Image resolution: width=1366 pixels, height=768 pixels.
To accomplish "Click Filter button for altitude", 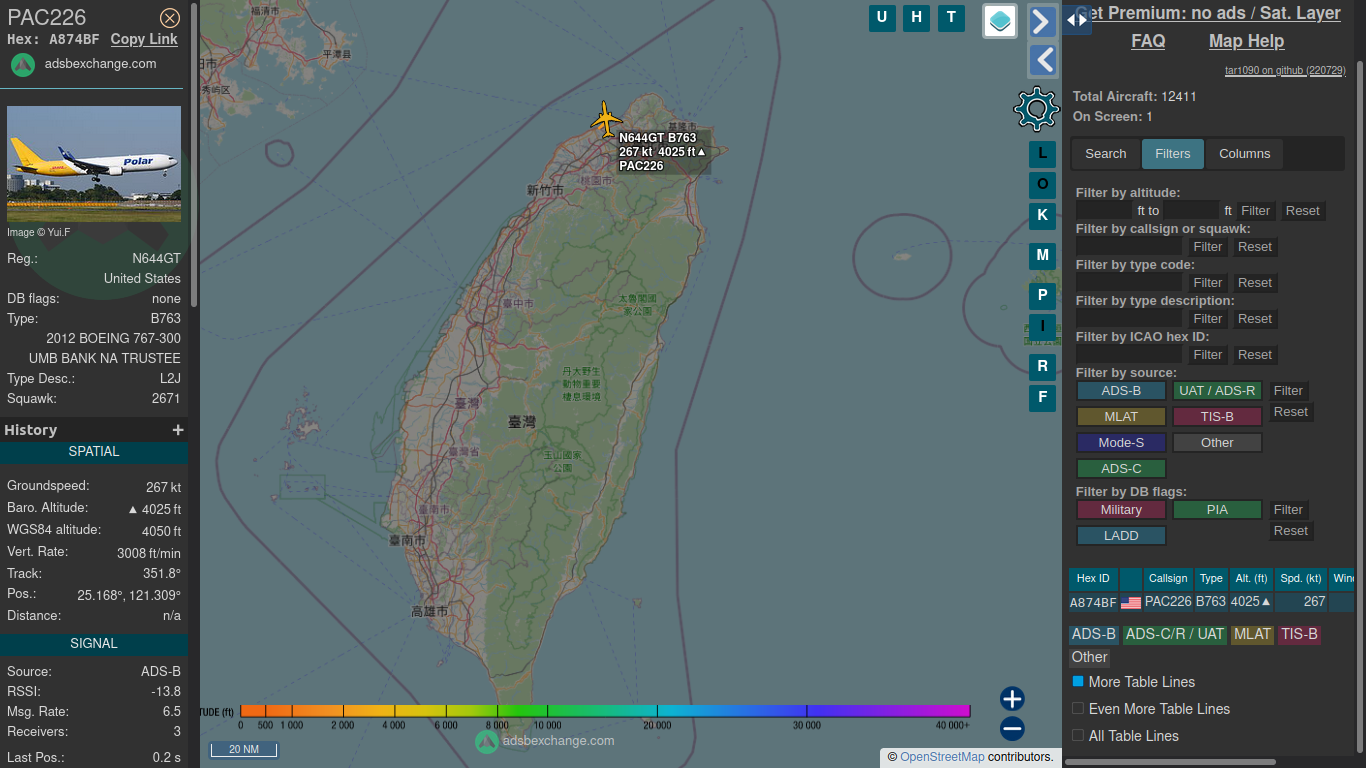I will click(1255, 211).
